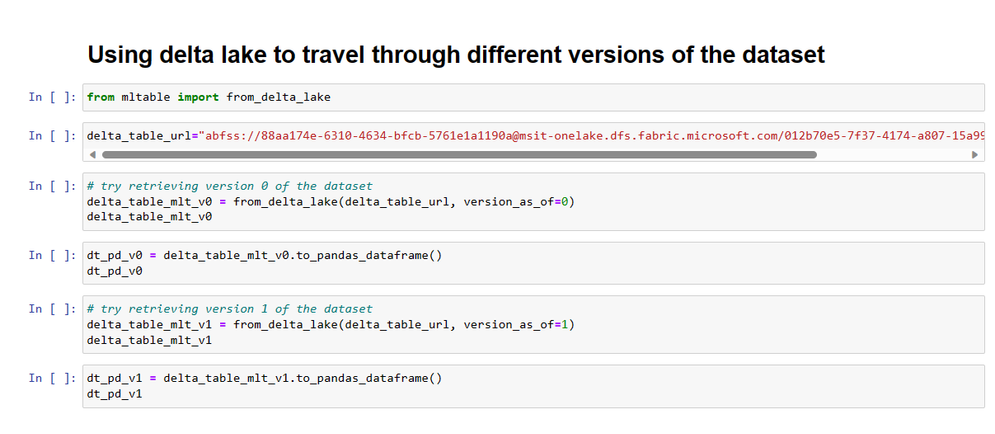
Task: Click the In [ ] prompt beside dt_pd_v1 cell
Action: 53,378
